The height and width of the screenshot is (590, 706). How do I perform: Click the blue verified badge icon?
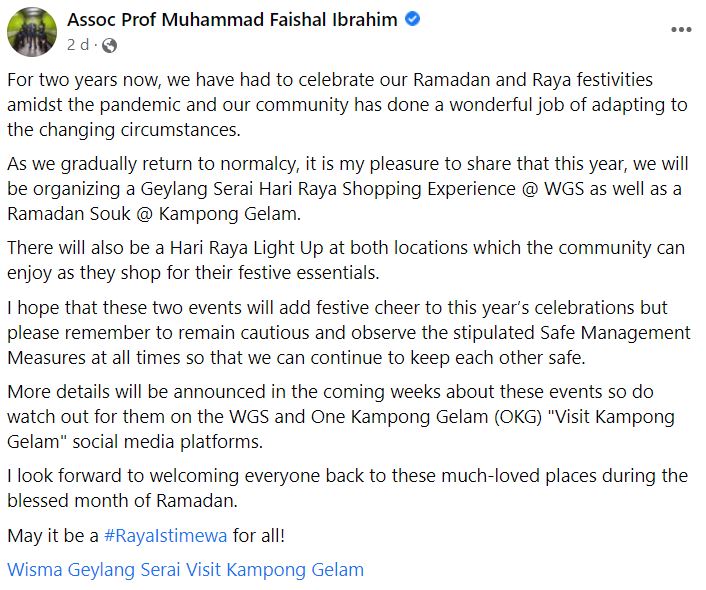412,20
